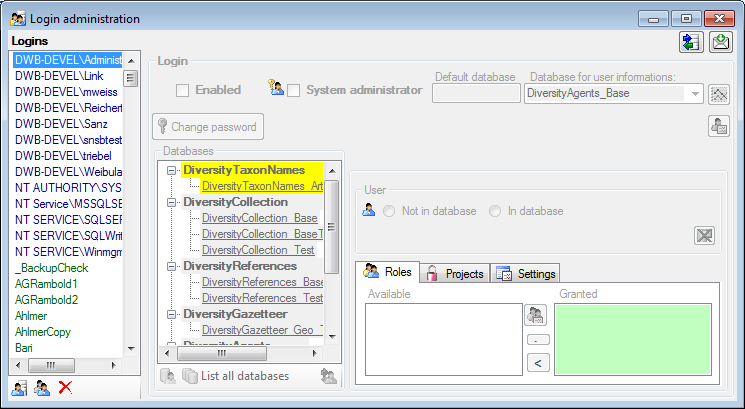The image size is (745, 409).
Task: Click the red X delete login icon
Action: pyautogui.click(x=65, y=388)
